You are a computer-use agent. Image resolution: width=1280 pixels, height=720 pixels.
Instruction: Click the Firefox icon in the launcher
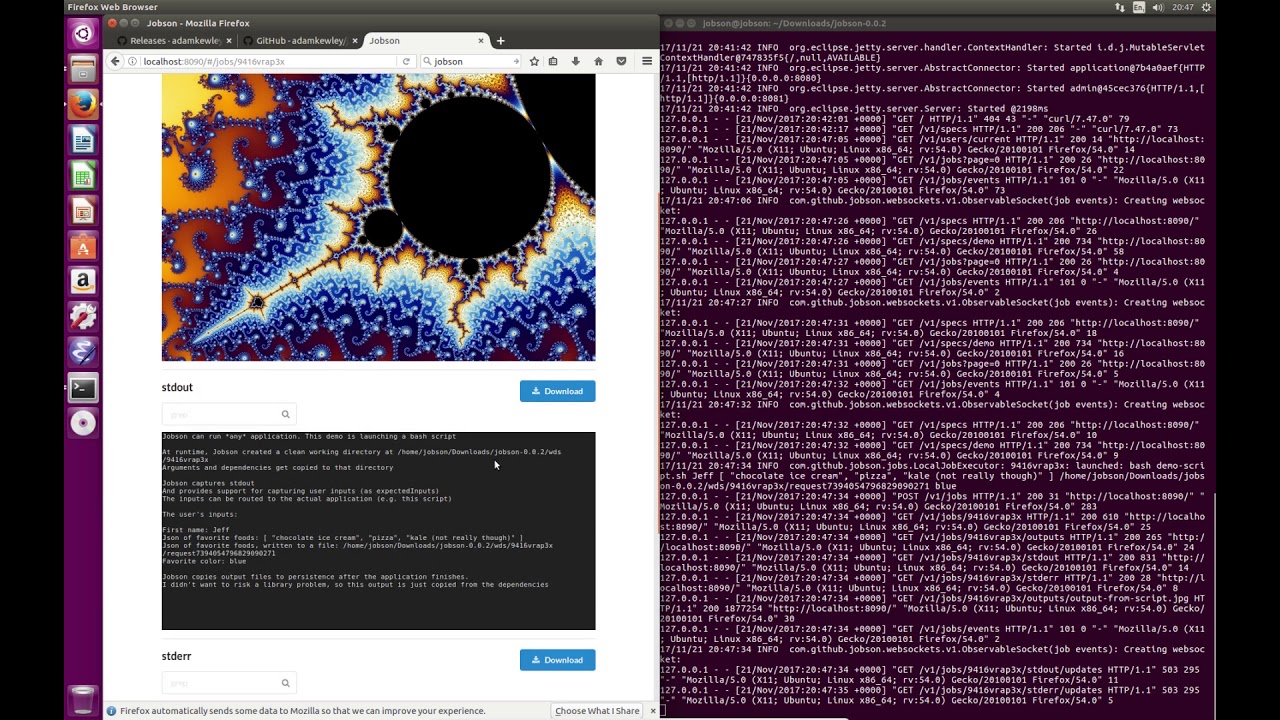click(83, 104)
